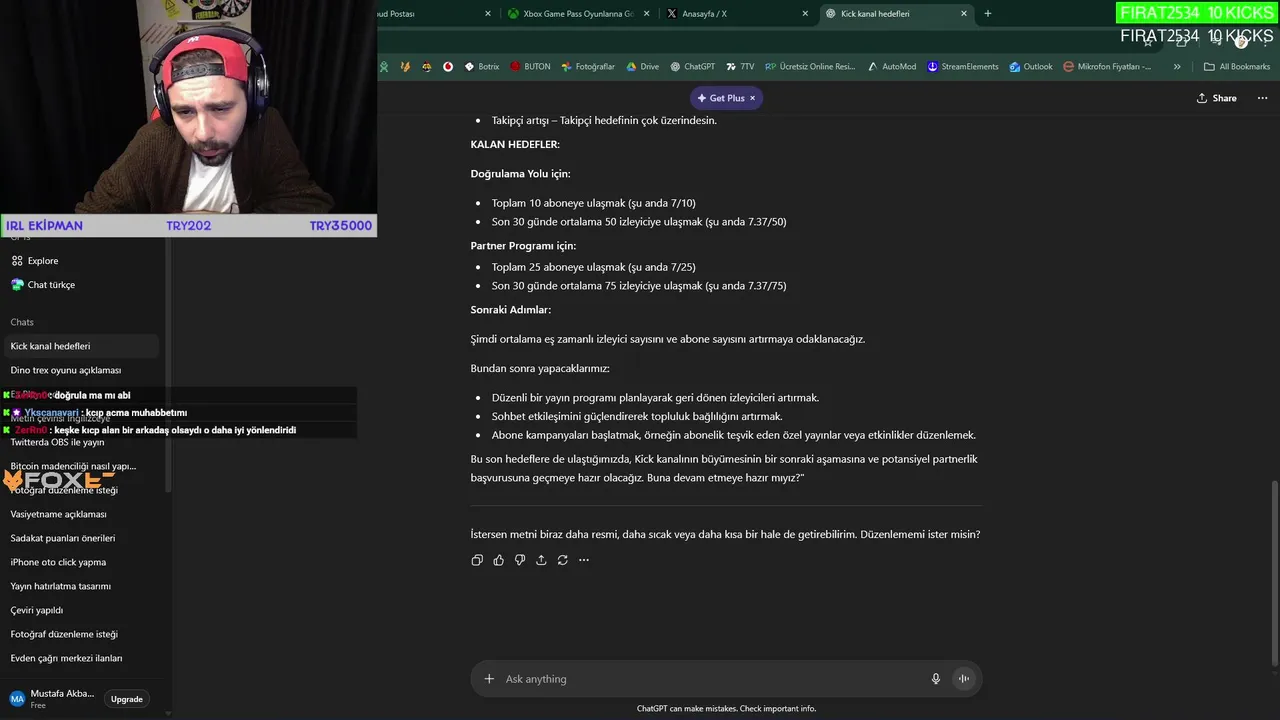Click the microphone dictate icon
This screenshot has width=1280, height=720.
click(936, 679)
